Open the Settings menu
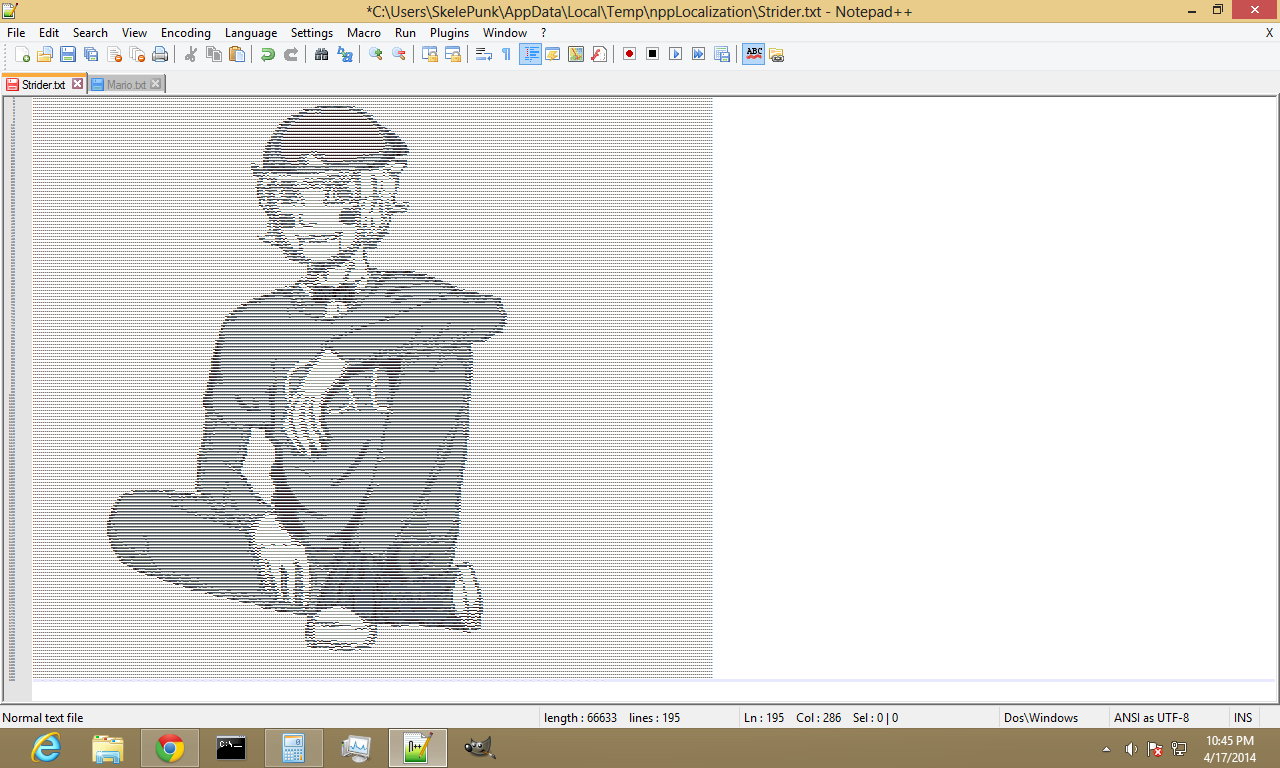Image resolution: width=1280 pixels, height=768 pixels. tap(312, 33)
